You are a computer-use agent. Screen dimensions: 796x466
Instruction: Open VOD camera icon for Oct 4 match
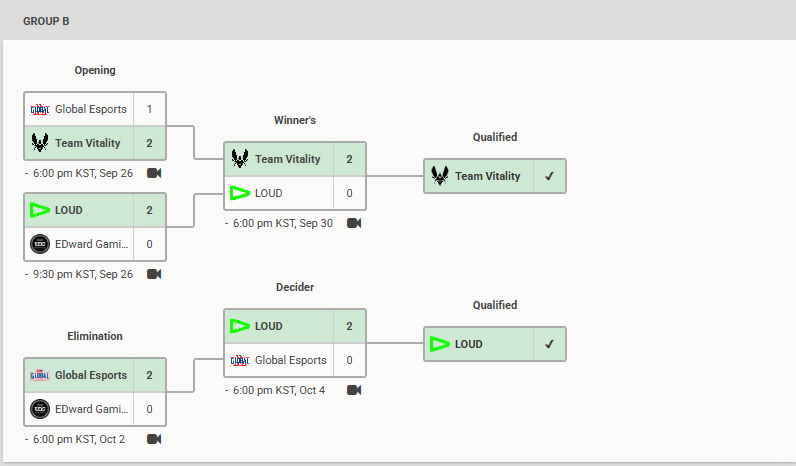[354, 390]
